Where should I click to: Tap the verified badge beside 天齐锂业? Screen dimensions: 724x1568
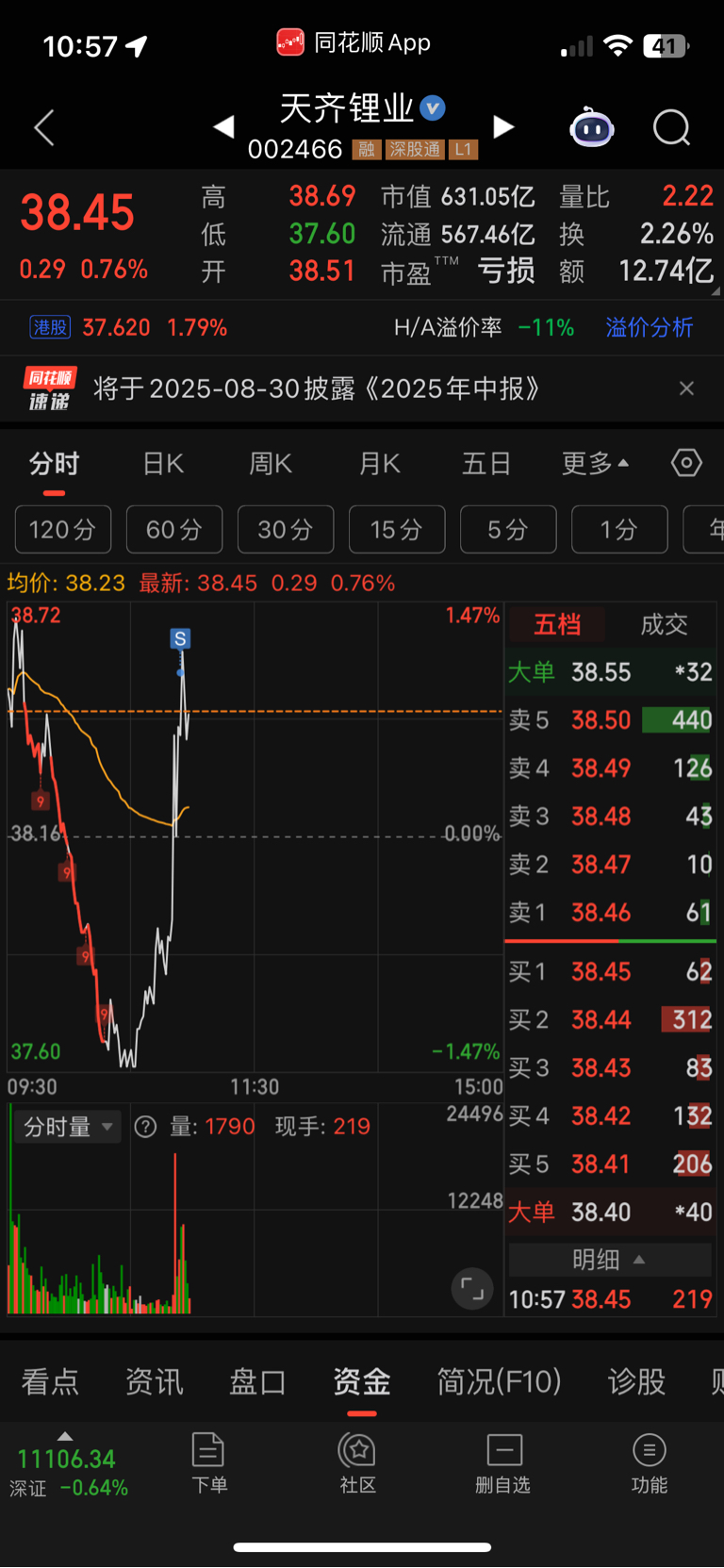pyautogui.click(x=433, y=108)
